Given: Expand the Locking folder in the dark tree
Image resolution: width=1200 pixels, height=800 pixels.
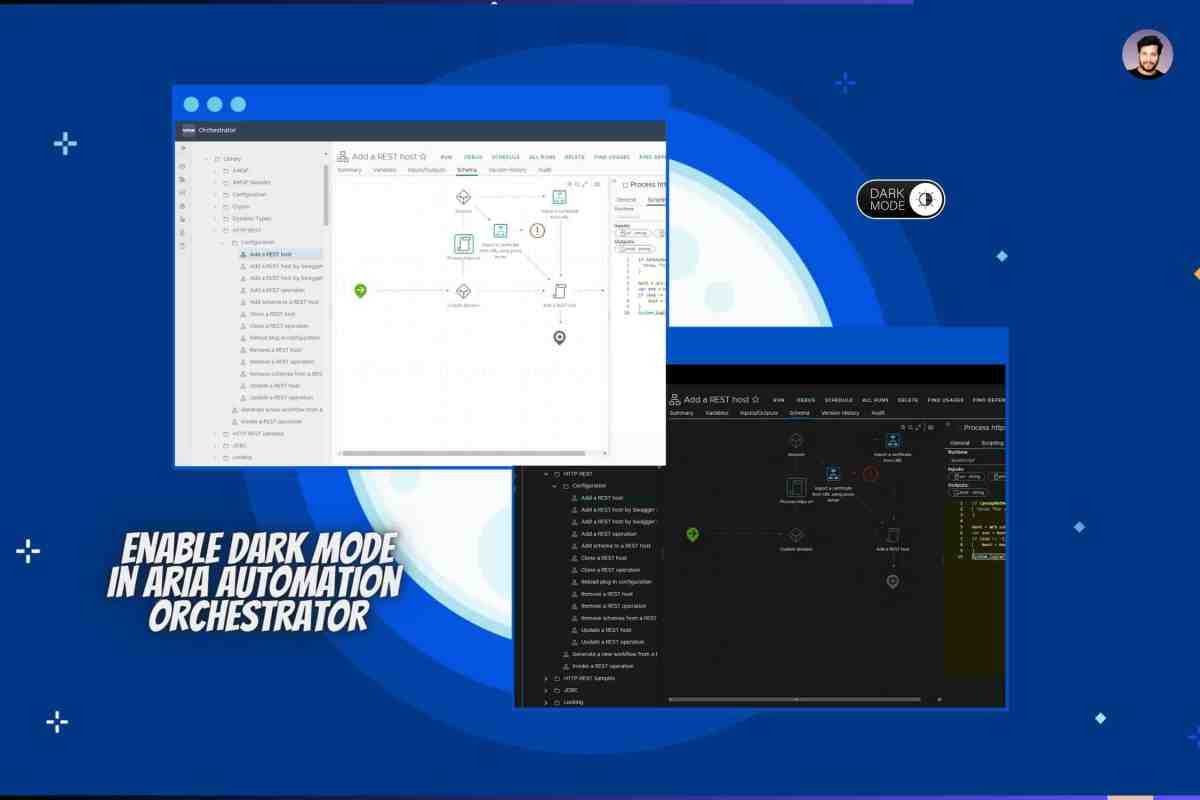Looking at the screenshot, I should 546,702.
